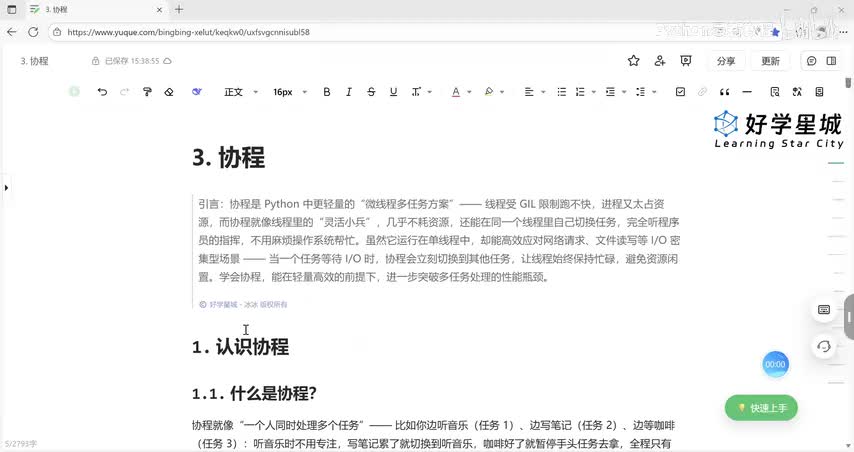
Task: Insert a quote block
Action: [724, 92]
